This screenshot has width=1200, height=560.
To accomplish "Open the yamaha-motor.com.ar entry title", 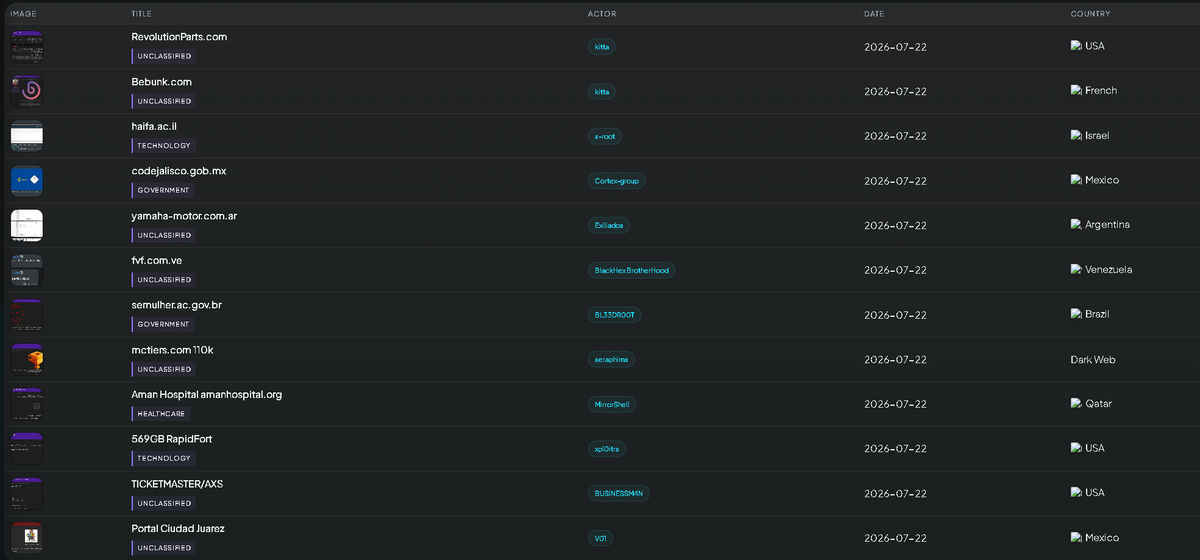I will coord(185,216).
